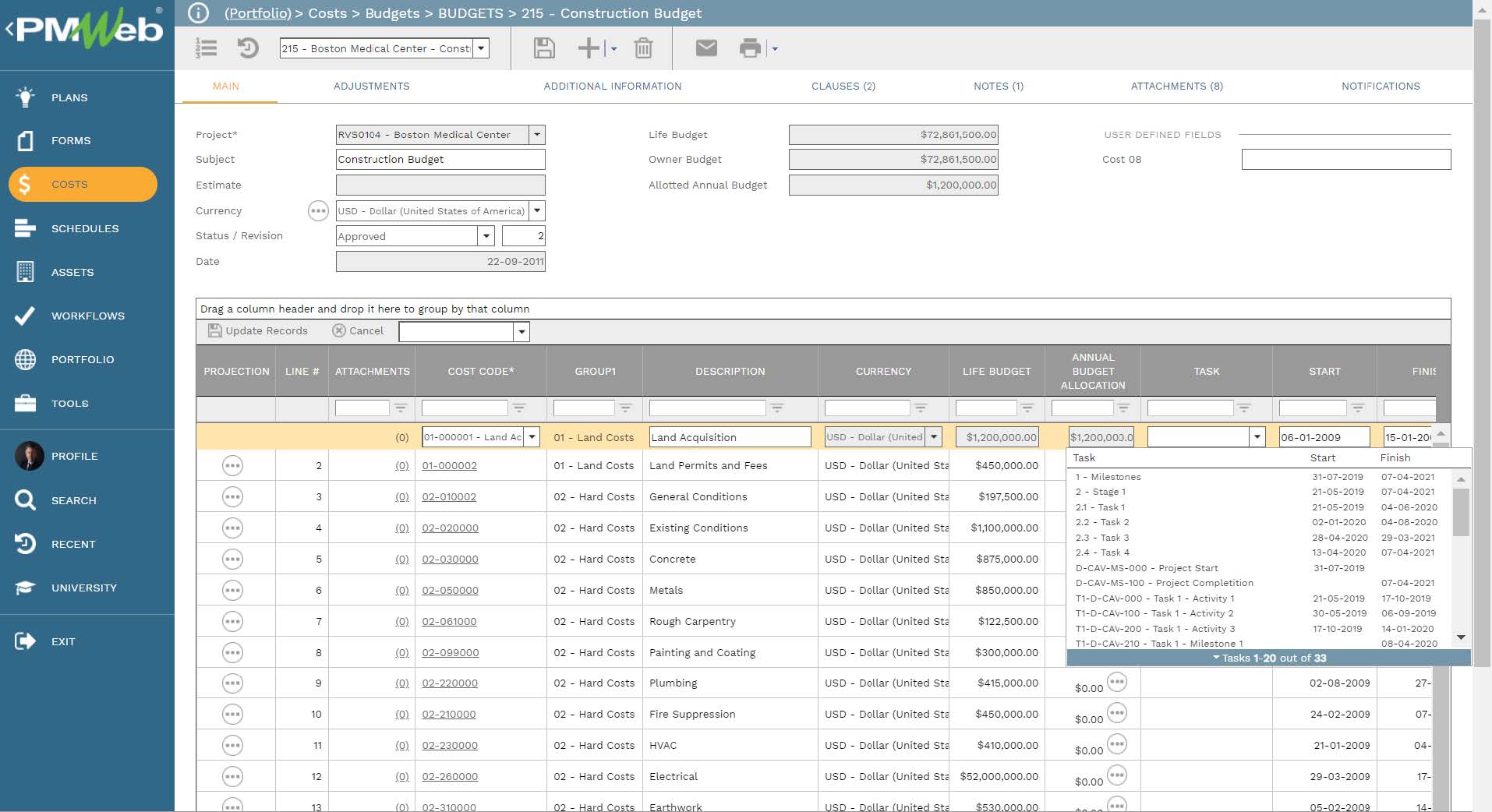Open the Clauses (2) tab
Image resolution: width=1492 pixels, height=812 pixels.
843,86
